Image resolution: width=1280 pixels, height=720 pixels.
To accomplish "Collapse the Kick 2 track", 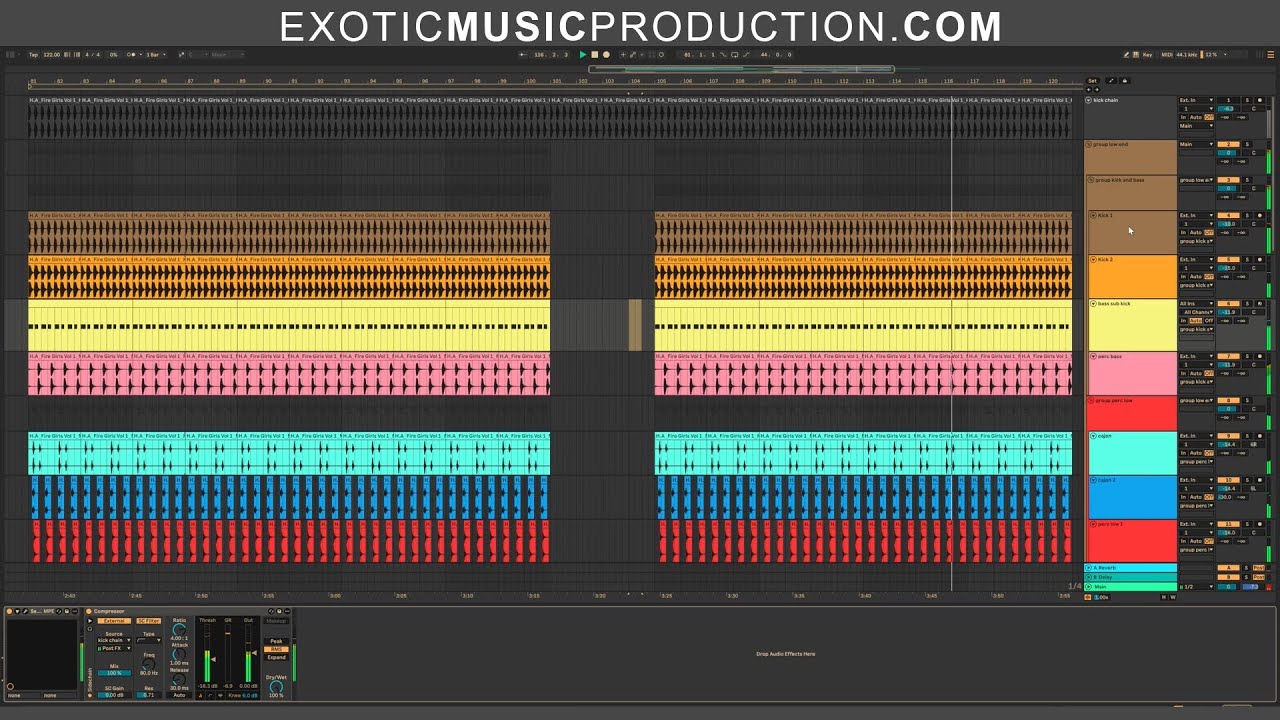I will pyautogui.click(x=1093, y=259).
